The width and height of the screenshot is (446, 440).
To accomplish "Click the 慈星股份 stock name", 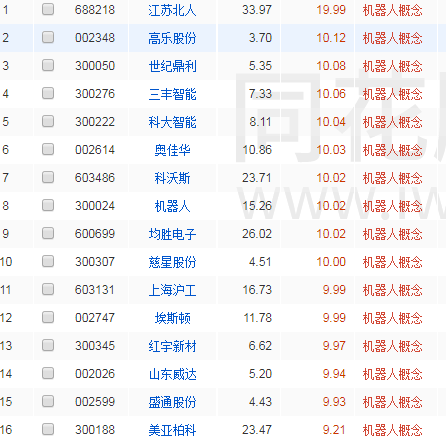I will point(172,262).
